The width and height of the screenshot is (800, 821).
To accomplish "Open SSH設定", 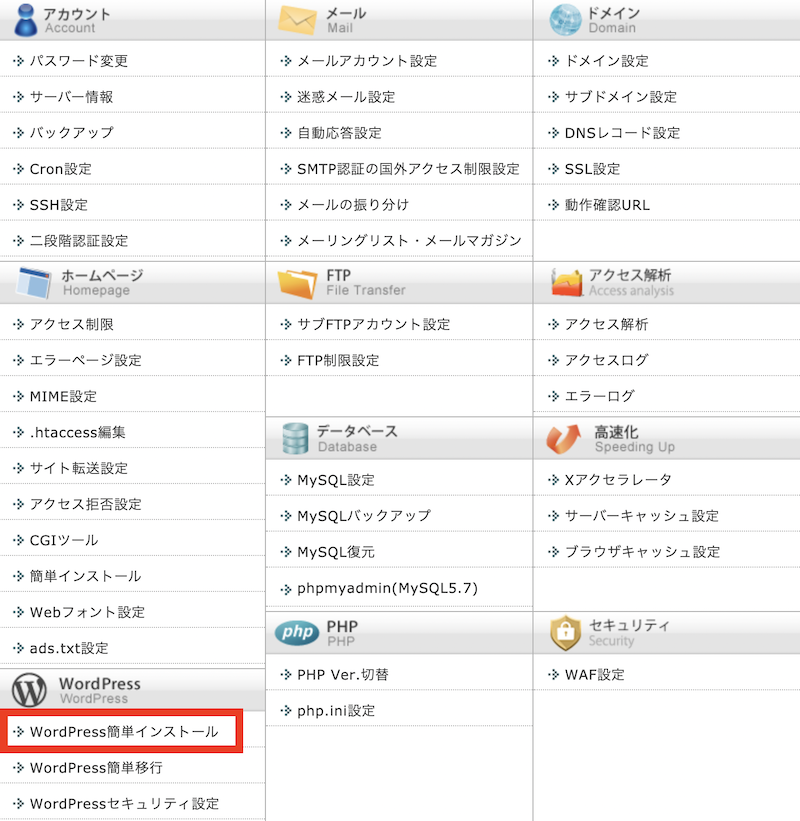I will pos(59,205).
